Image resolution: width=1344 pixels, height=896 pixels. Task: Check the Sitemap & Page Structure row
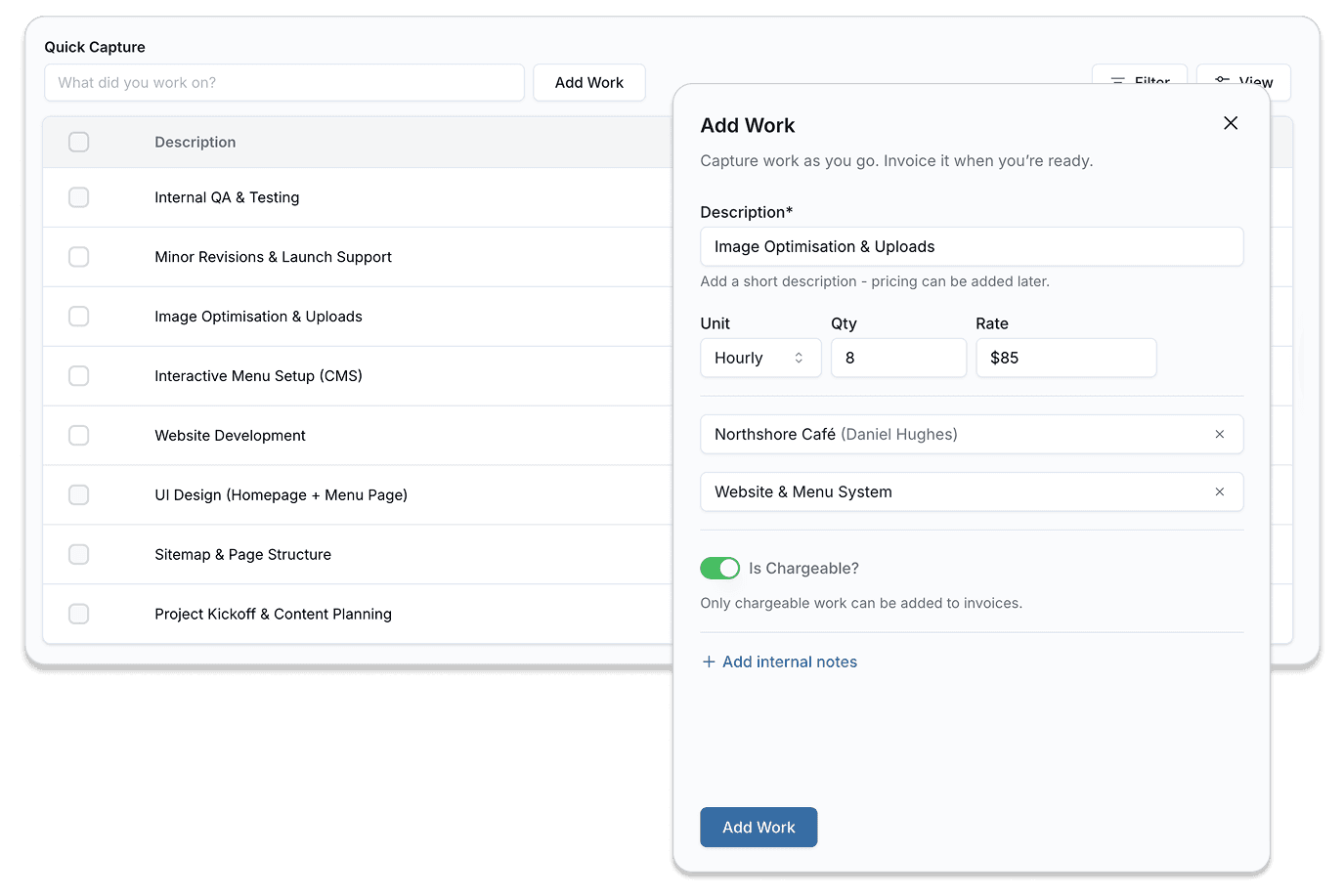pyautogui.click(x=79, y=554)
